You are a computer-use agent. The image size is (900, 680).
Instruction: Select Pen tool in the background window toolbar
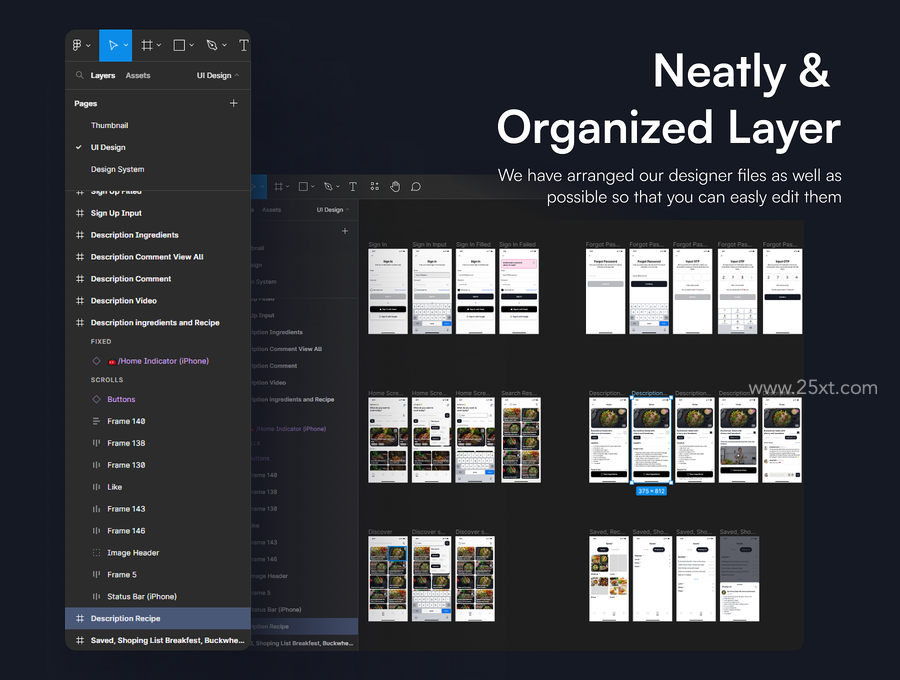click(328, 186)
